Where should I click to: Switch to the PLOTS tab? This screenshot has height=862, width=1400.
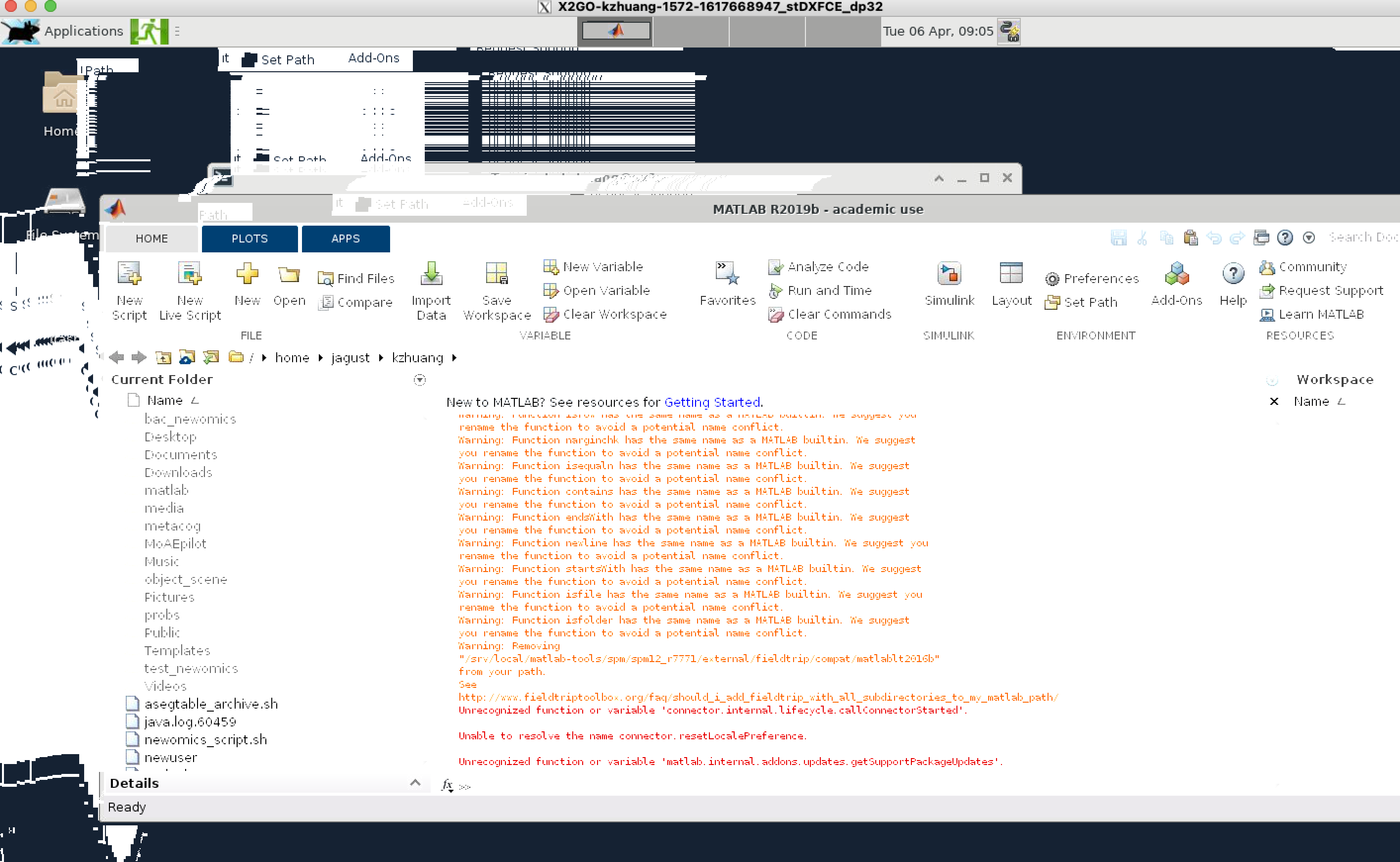(249, 239)
